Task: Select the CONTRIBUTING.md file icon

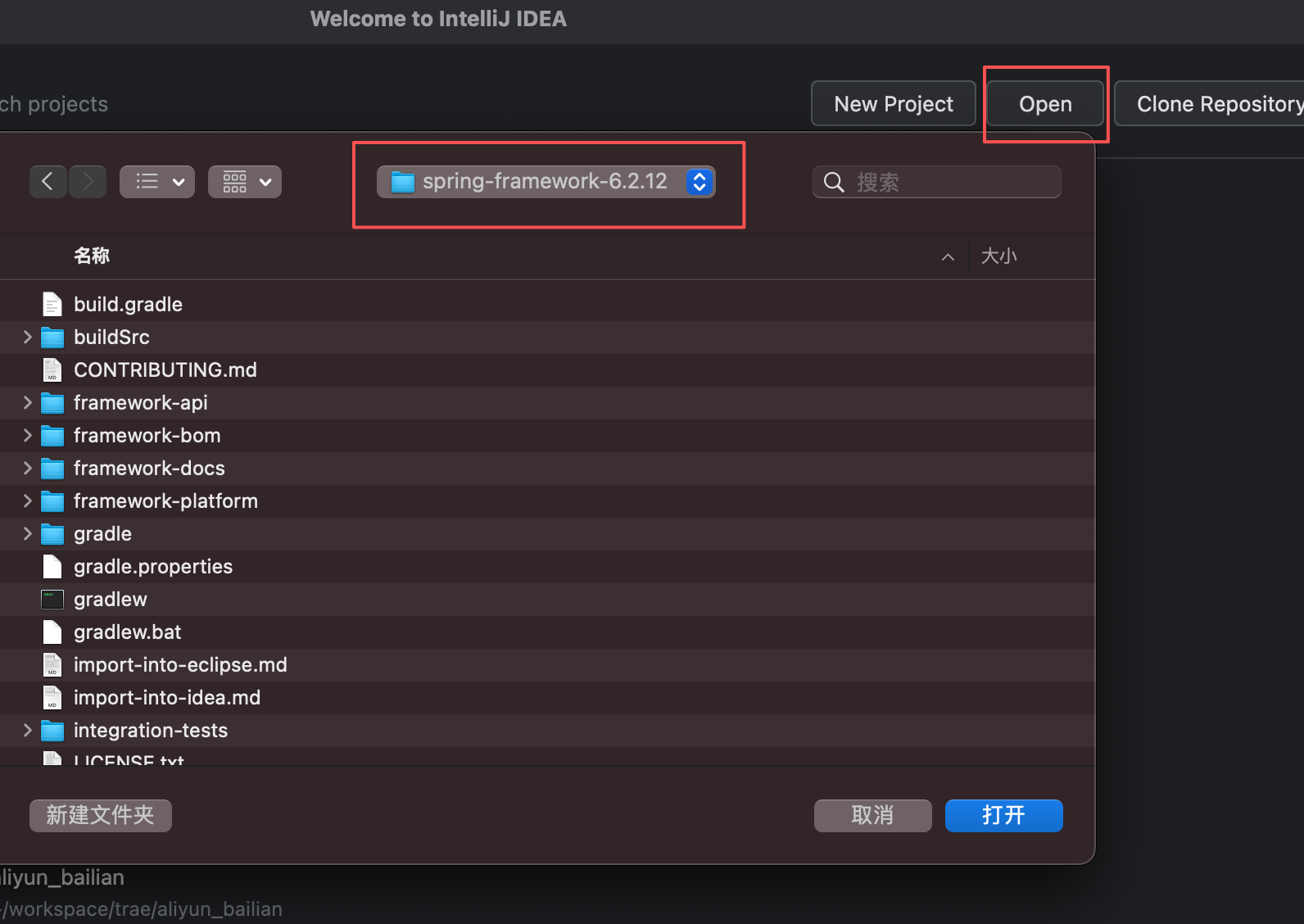Action: point(52,369)
